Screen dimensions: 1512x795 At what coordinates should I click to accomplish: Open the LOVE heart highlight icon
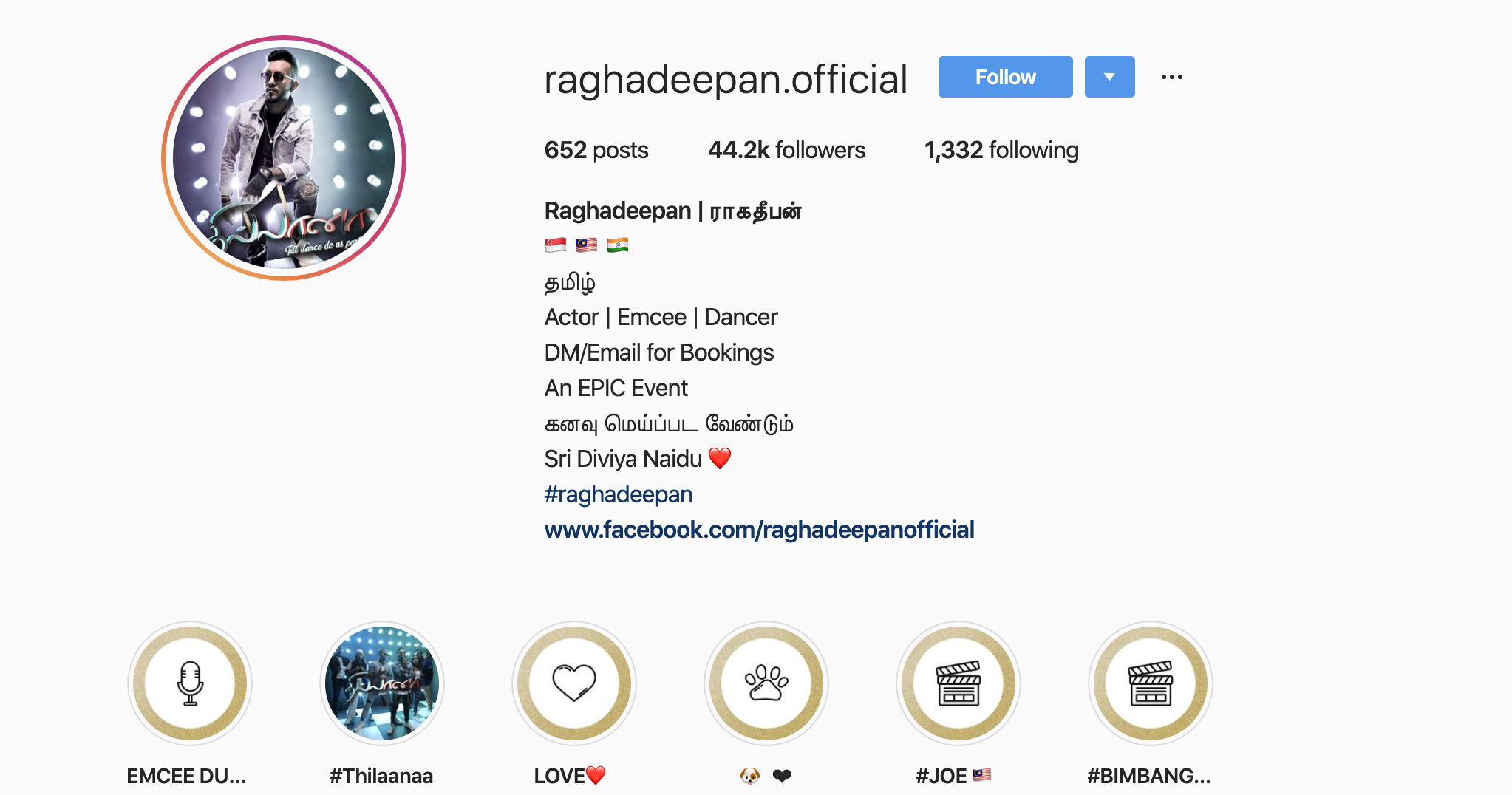click(574, 683)
